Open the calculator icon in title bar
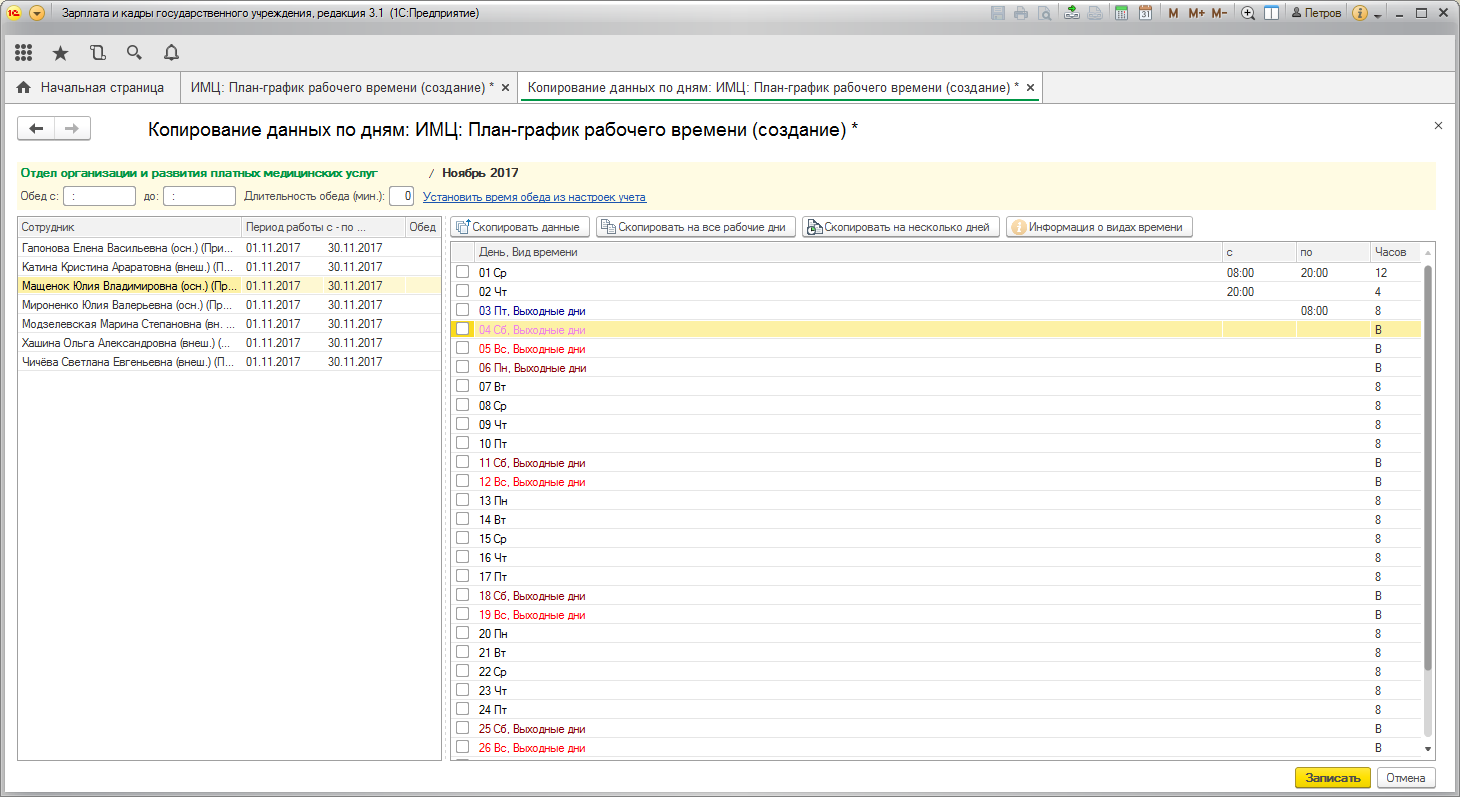 1122,13
